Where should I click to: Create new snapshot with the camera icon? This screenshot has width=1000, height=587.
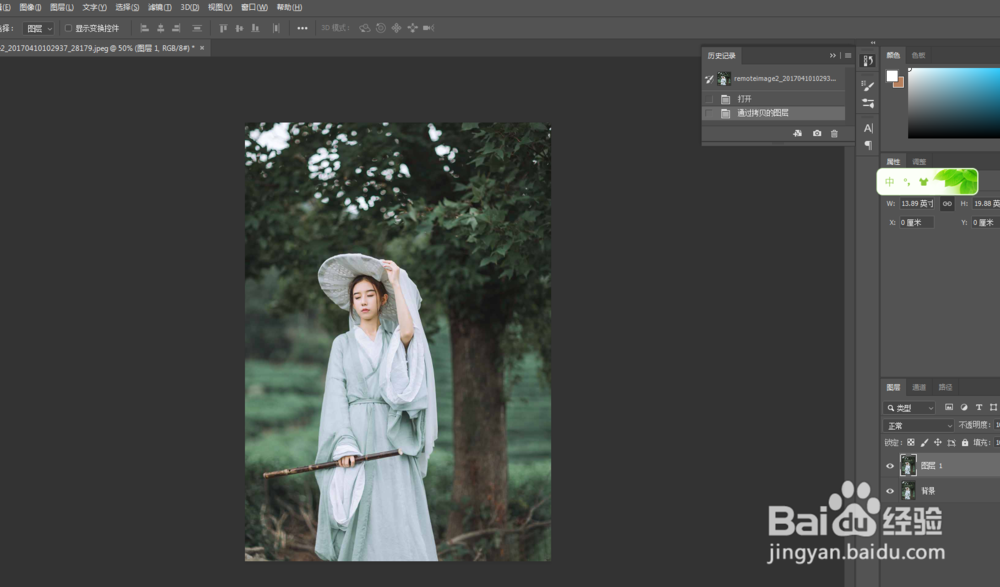point(816,133)
